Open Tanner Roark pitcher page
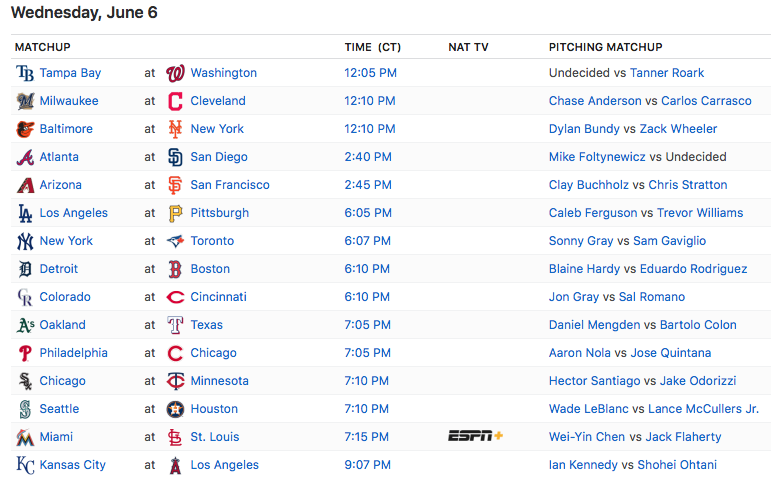This screenshot has width=771, height=481. [667, 73]
